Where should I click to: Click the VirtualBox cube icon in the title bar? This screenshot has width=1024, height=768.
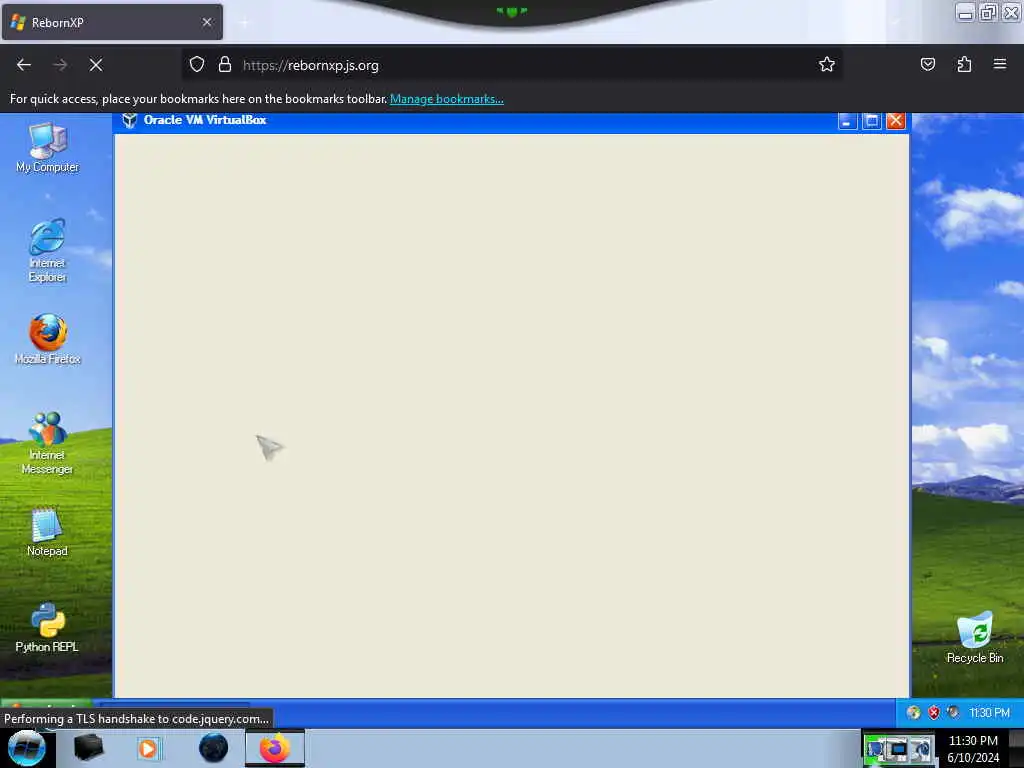click(x=129, y=120)
